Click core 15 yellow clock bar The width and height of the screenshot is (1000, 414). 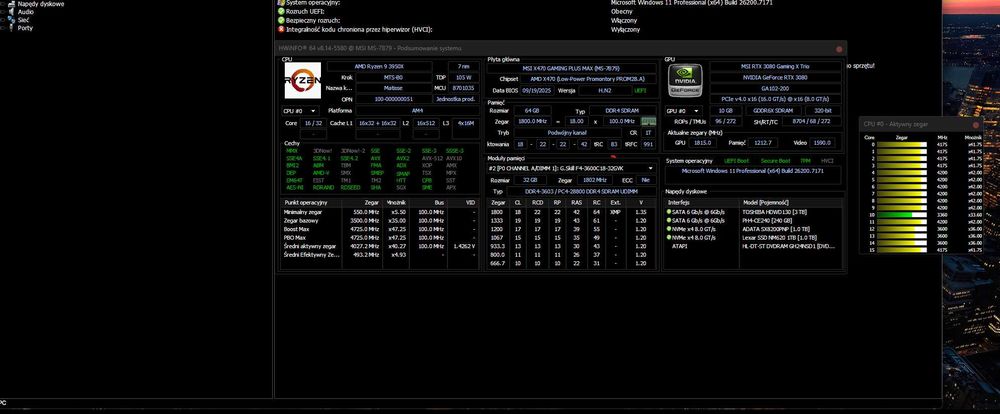(901, 250)
